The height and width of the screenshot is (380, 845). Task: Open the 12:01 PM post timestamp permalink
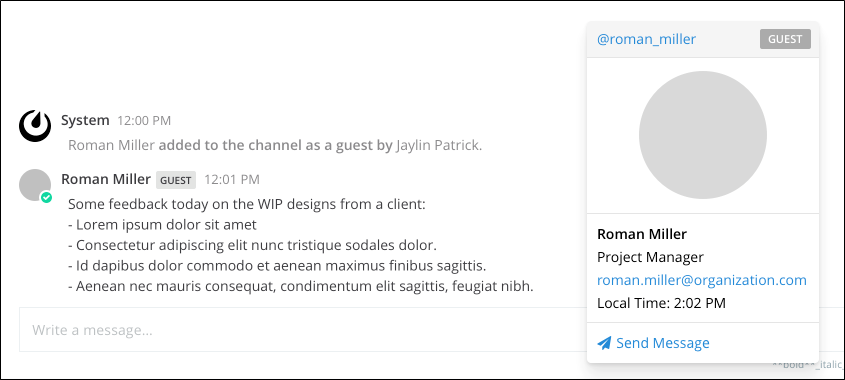pyautogui.click(x=232, y=179)
